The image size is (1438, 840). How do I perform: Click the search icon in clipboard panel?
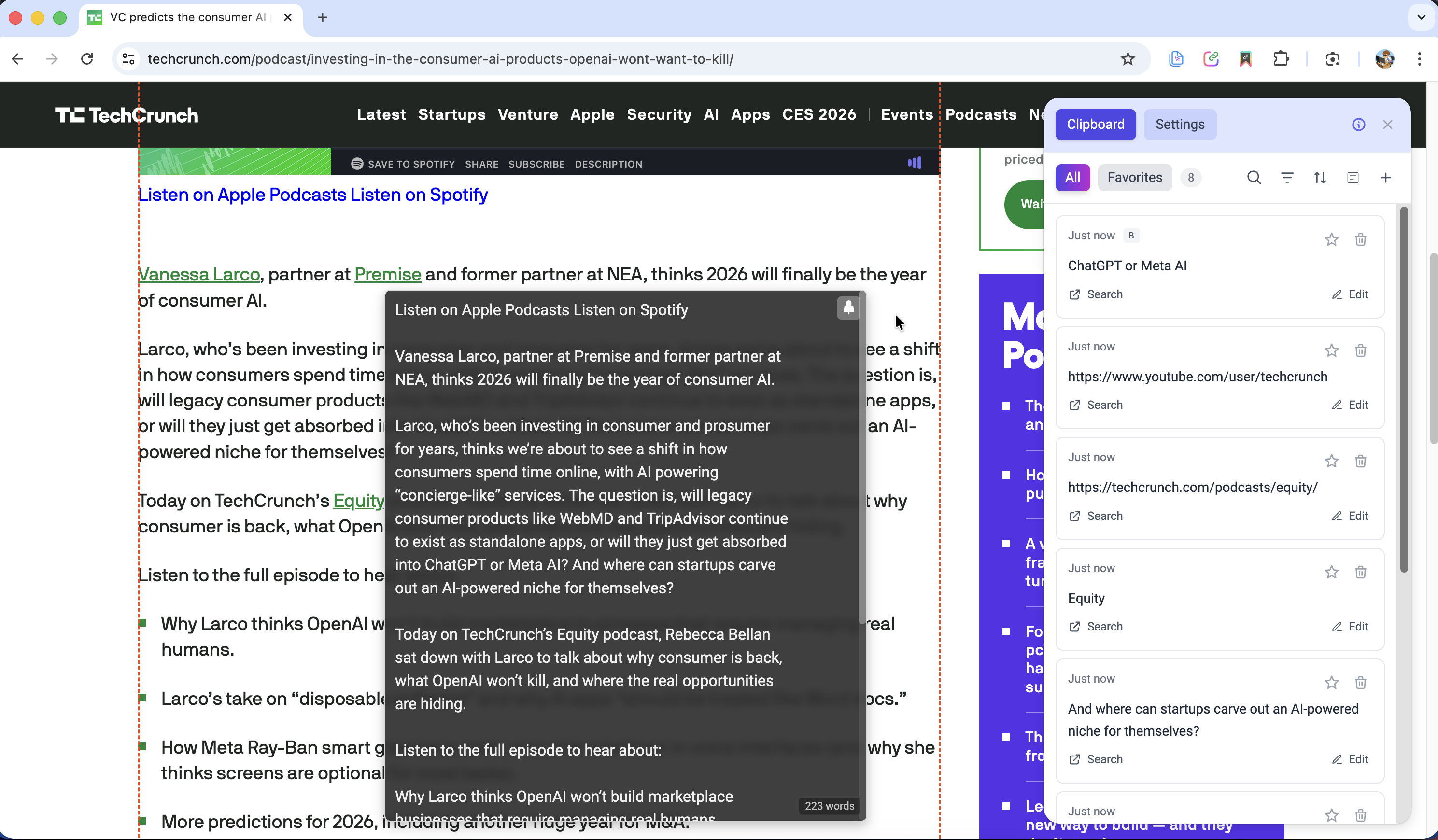1254,178
